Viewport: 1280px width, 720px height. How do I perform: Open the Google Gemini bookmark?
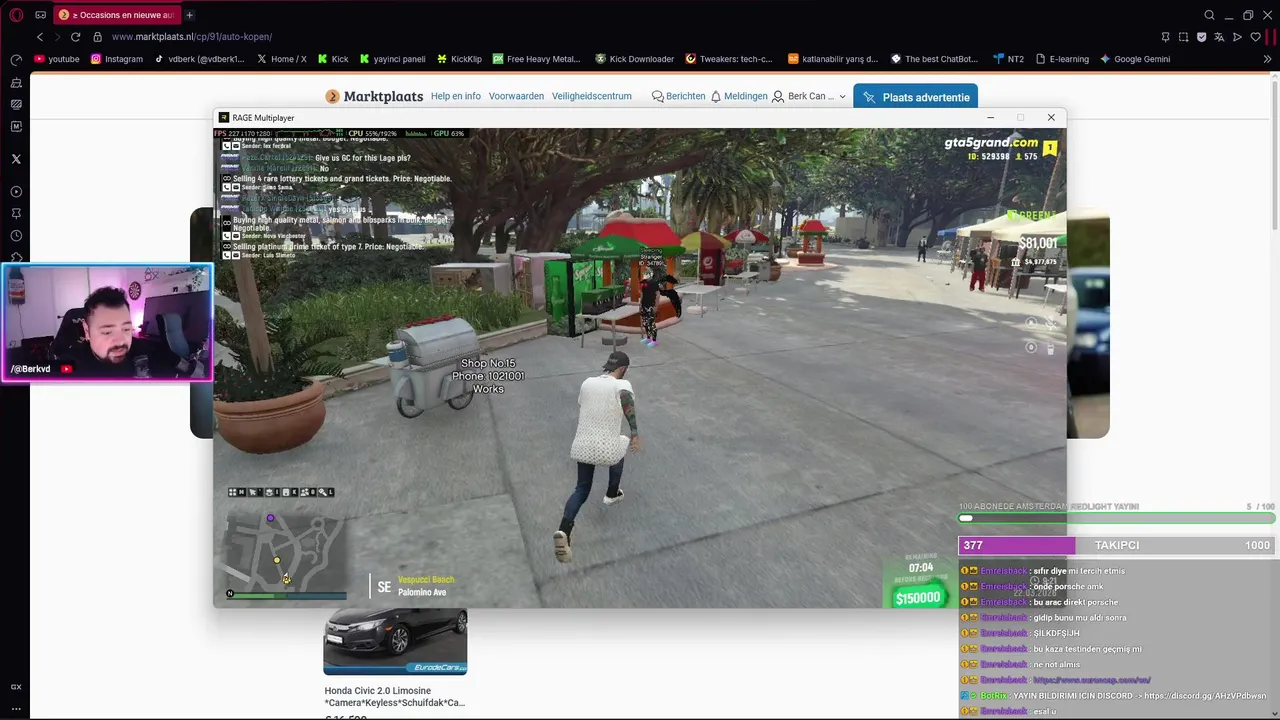[1135, 59]
